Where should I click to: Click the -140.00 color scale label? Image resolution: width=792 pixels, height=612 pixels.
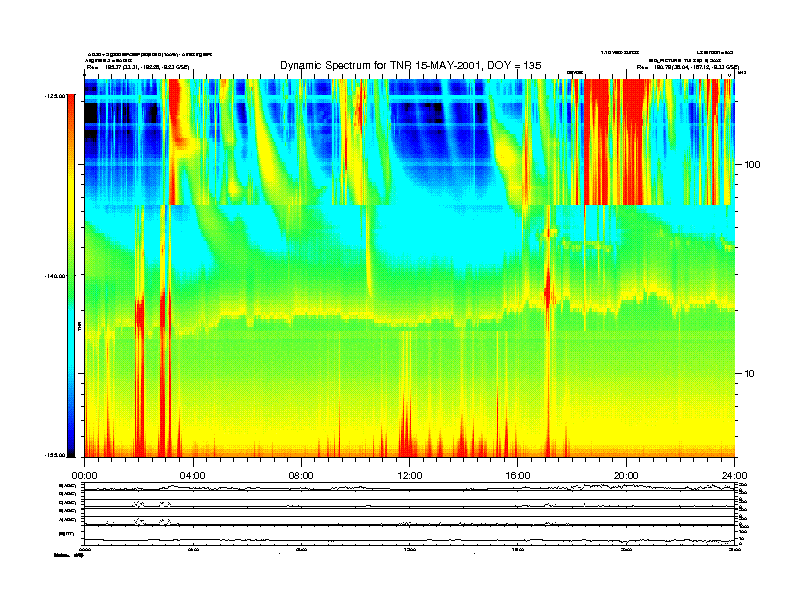[x=55, y=276]
